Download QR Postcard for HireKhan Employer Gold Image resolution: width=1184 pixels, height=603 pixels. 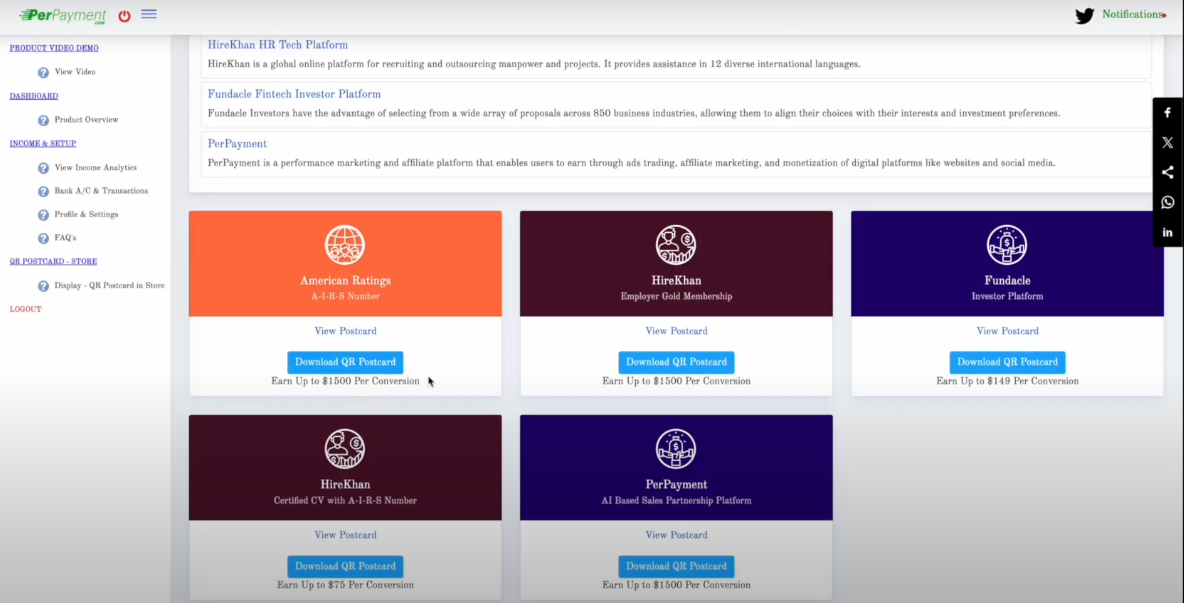[x=676, y=362]
